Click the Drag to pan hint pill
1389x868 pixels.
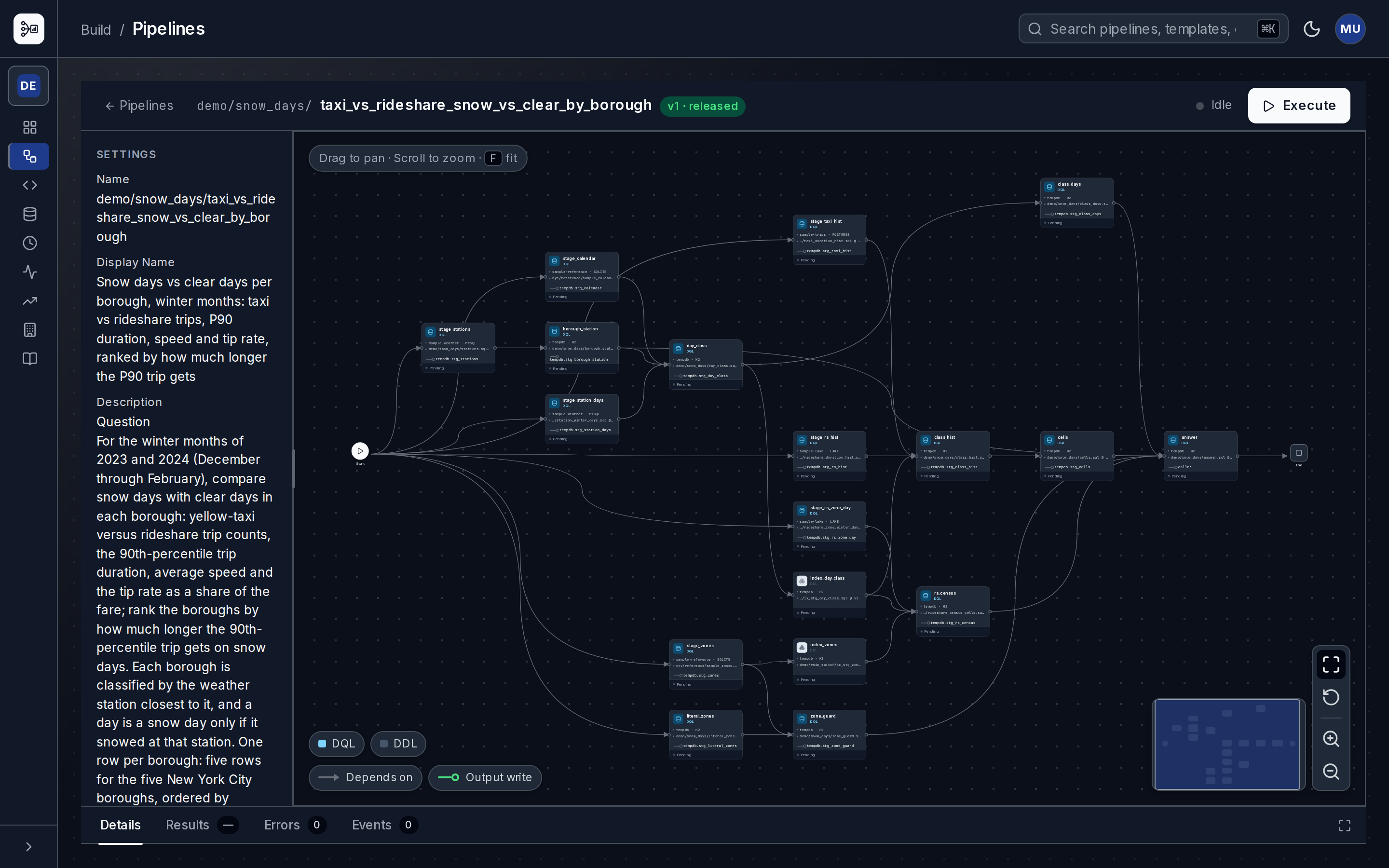tap(418, 159)
